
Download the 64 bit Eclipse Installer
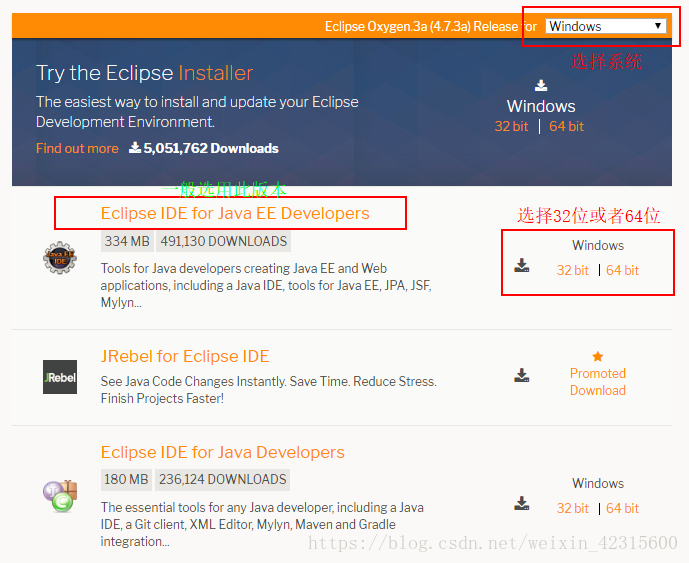(x=566, y=127)
